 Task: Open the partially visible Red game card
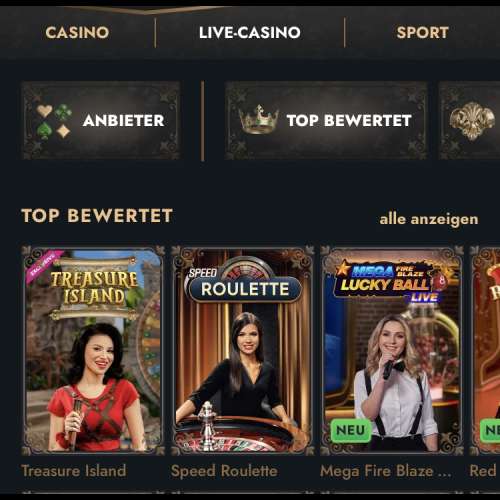pyautogui.click(x=485, y=351)
